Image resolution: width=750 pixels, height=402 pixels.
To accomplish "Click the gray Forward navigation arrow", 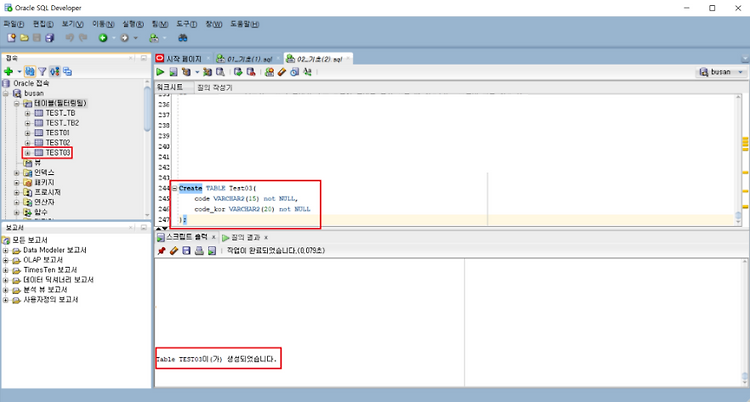I will (125, 38).
